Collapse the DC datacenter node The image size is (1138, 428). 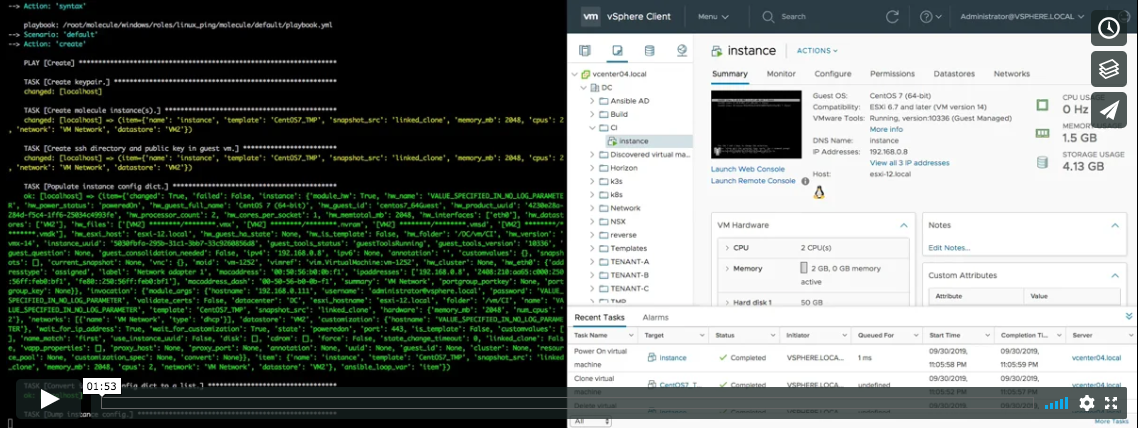click(584, 88)
